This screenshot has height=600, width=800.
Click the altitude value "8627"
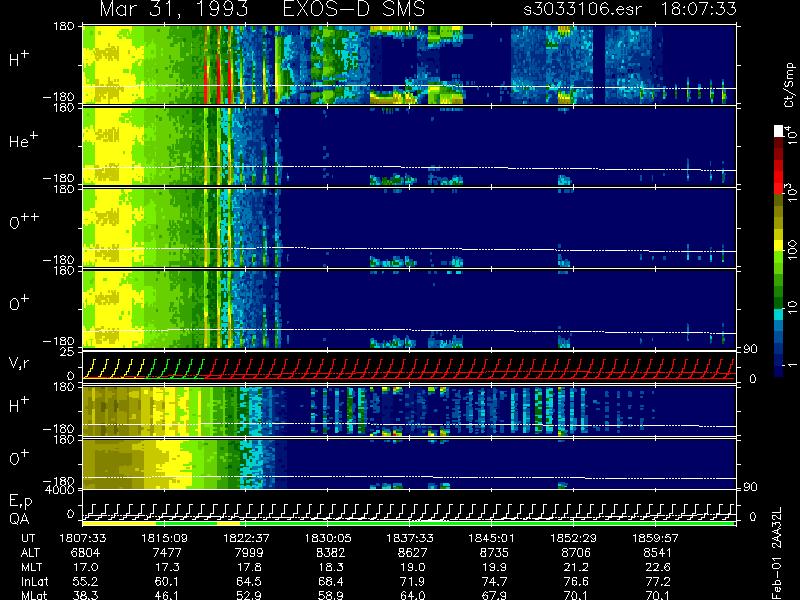click(x=412, y=553)
